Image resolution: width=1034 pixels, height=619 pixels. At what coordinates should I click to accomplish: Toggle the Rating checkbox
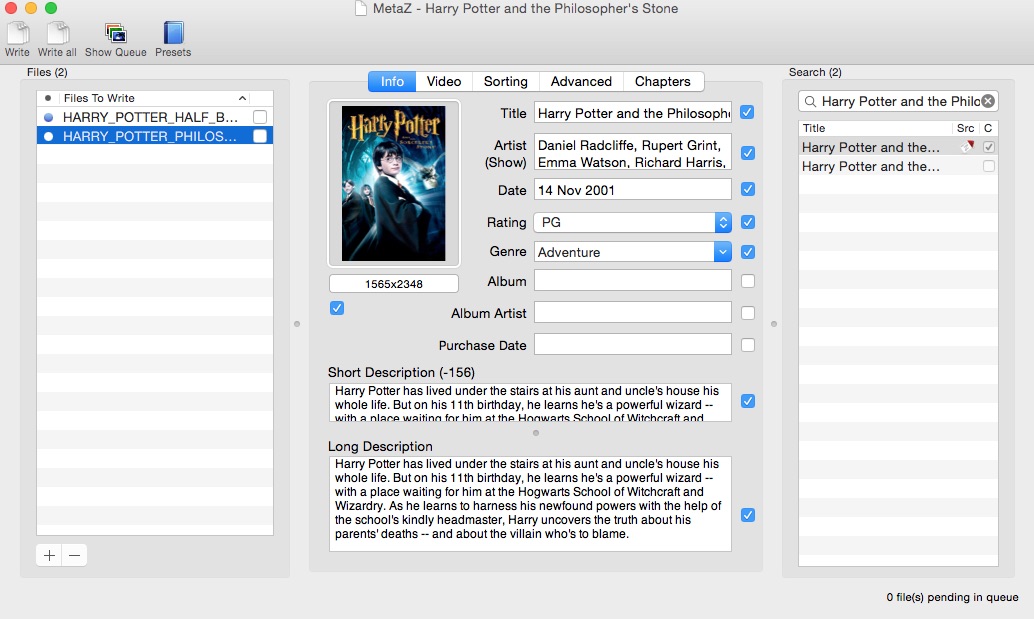pyautogui.click(x=747, y=222)
